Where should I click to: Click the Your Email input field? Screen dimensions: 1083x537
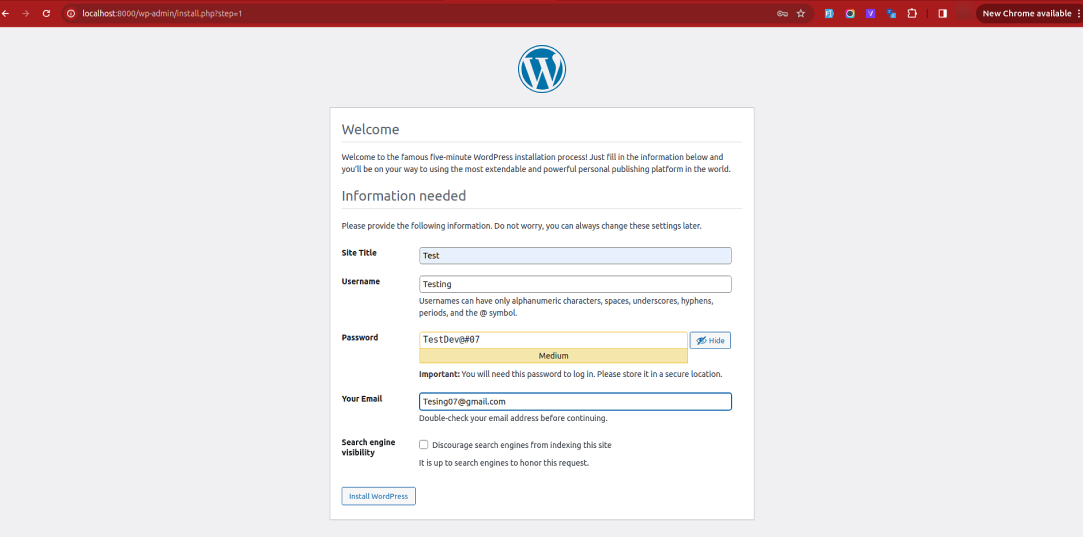(x=575, y=402)
